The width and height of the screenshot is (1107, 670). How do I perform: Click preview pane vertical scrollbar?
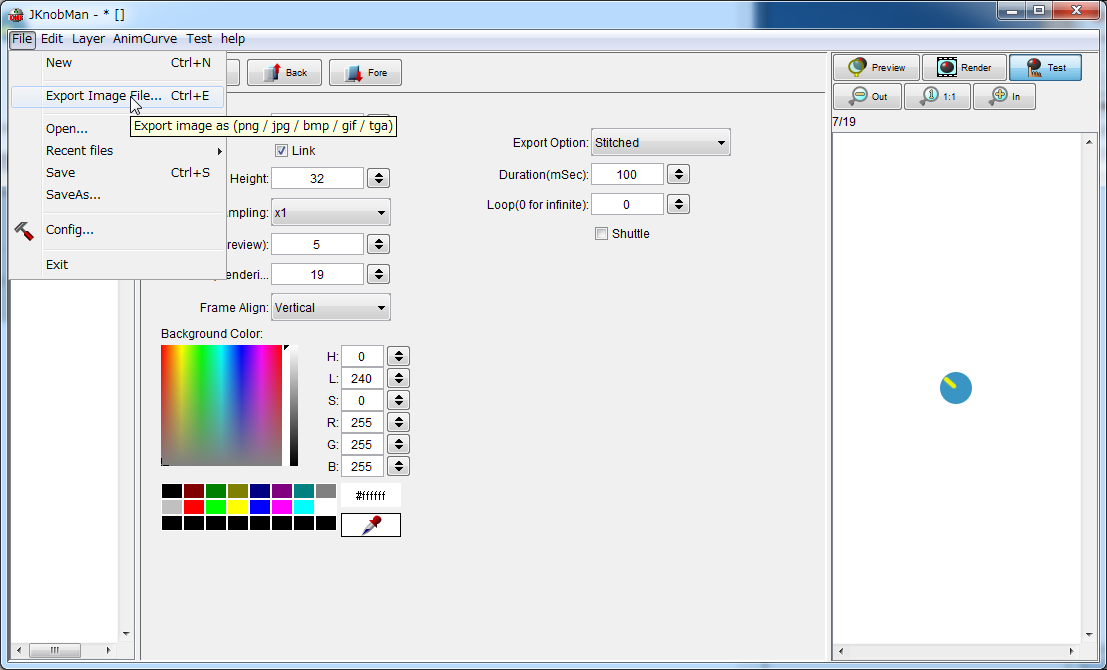[x=1089, y=388]
